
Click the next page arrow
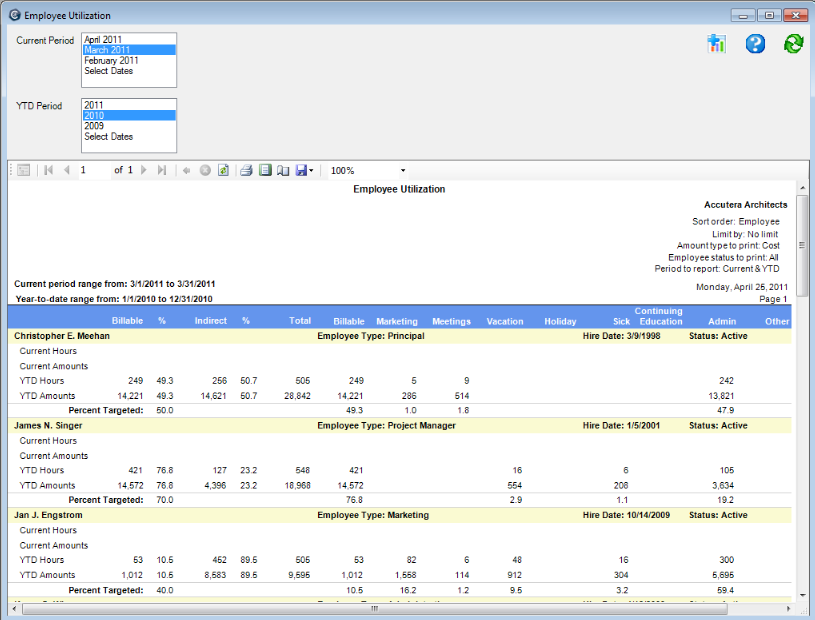pyautogui.click(x=144, y=170)
